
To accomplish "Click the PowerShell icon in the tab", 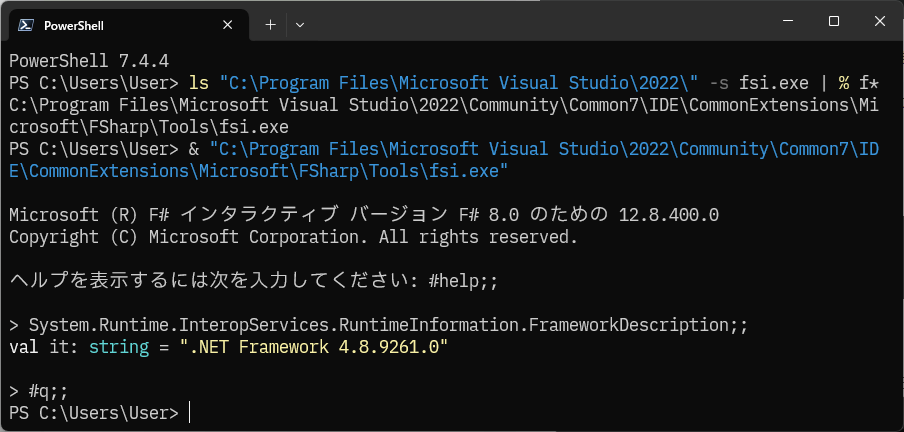I will tap(25, 25).
